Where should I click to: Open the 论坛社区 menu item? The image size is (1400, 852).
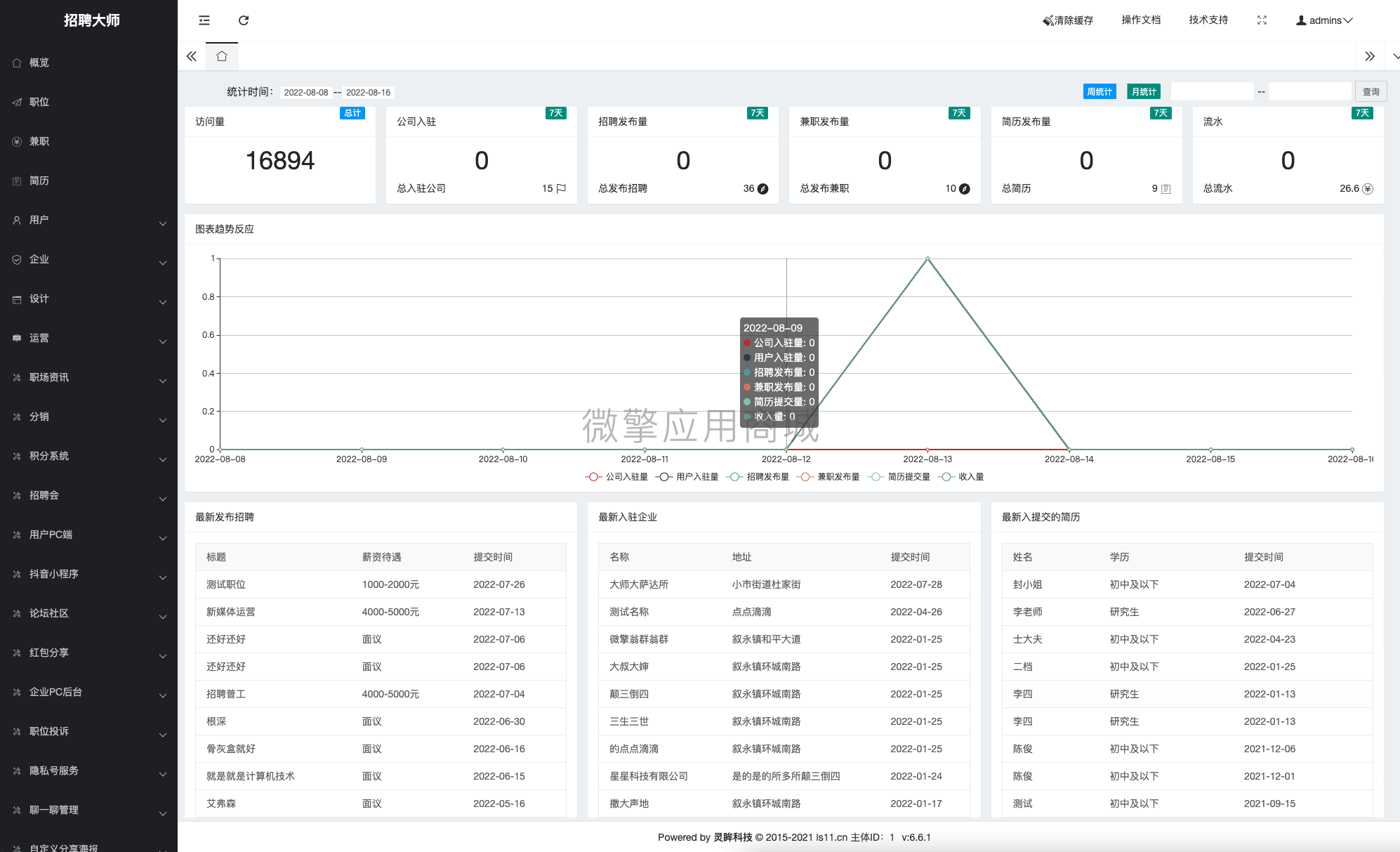(x=88, y=613)
